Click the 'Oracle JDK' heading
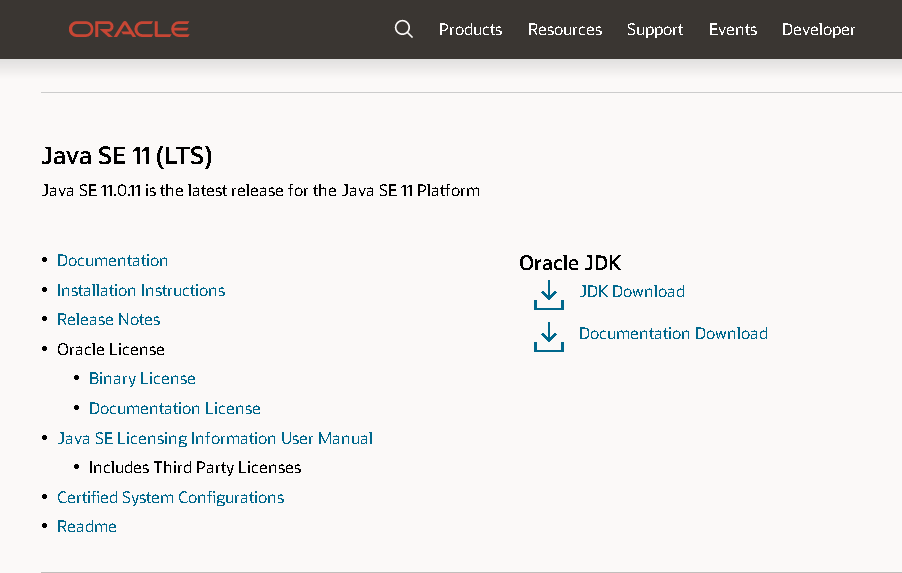Image resolution: width=902 pixels, height=573 pixels. 570,263
